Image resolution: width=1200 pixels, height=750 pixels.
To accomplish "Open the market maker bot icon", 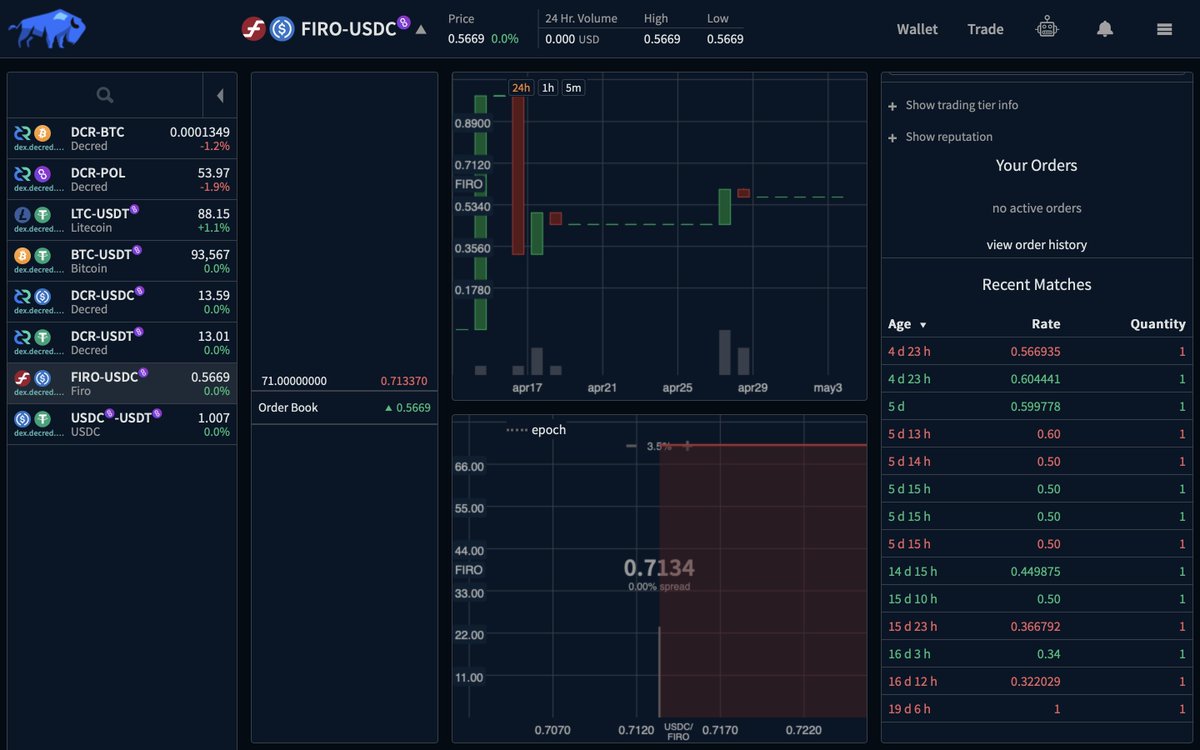I will coord(1047,27).
